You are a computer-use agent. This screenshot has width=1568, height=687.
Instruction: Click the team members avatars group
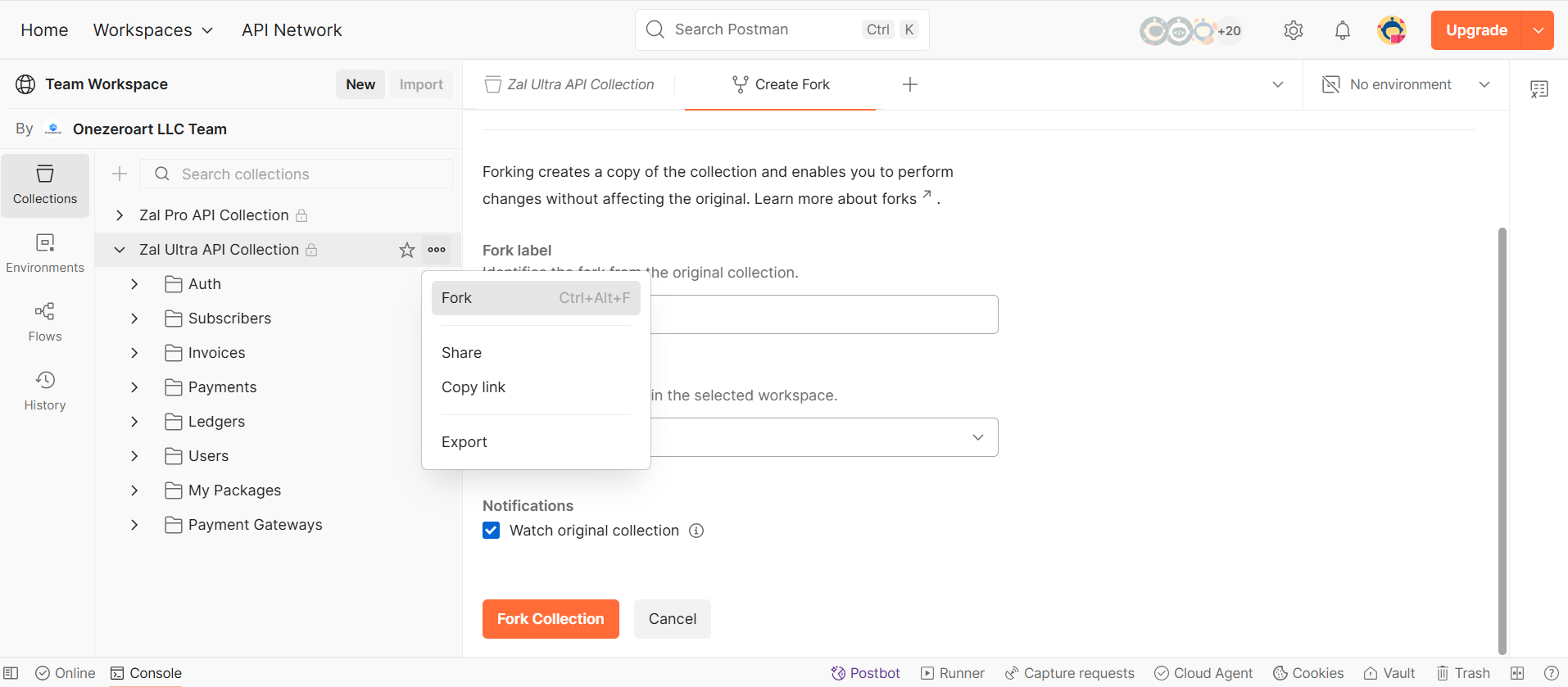[1192, 30]
